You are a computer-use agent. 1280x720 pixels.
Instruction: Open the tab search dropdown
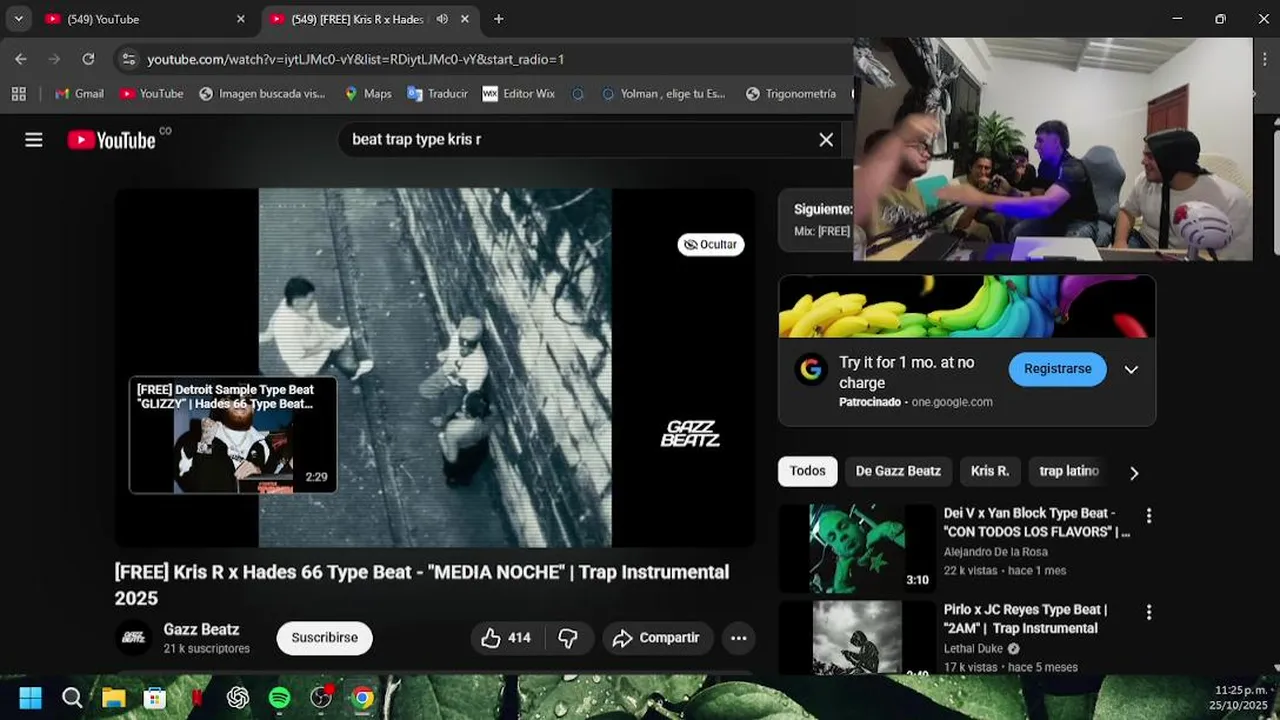[x=18, y=19]
